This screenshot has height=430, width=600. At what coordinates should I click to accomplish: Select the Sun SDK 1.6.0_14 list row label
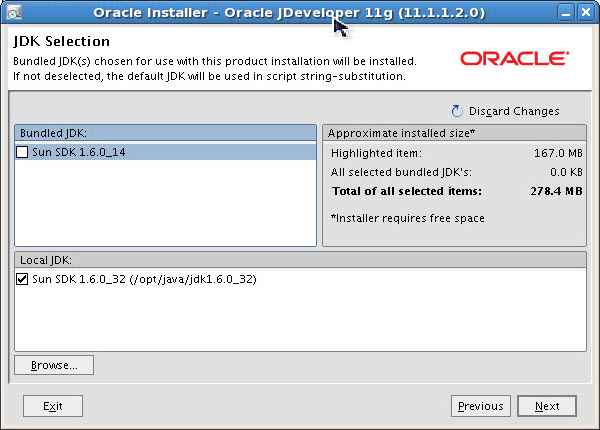(81, 152)
